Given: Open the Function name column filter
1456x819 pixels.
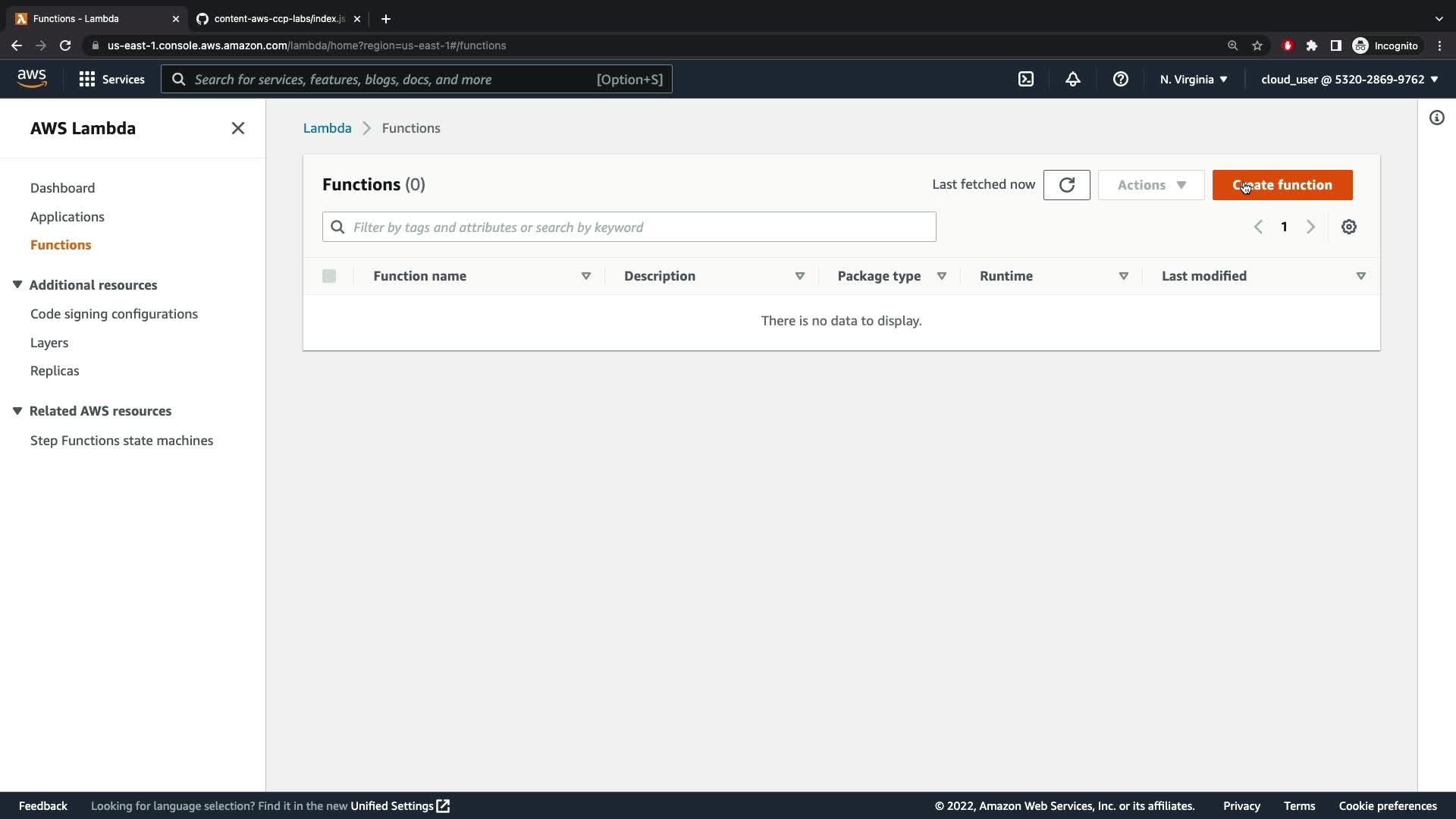Looking at the screenshot, I should point(585,276).
